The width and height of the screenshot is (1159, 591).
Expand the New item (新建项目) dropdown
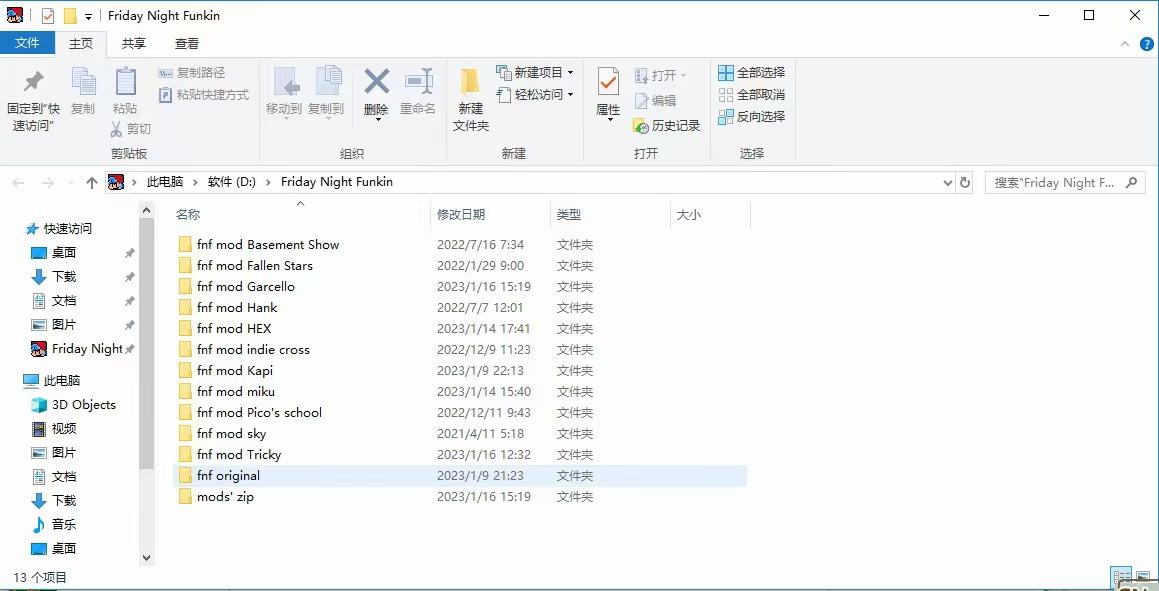(x=570, y=72)
